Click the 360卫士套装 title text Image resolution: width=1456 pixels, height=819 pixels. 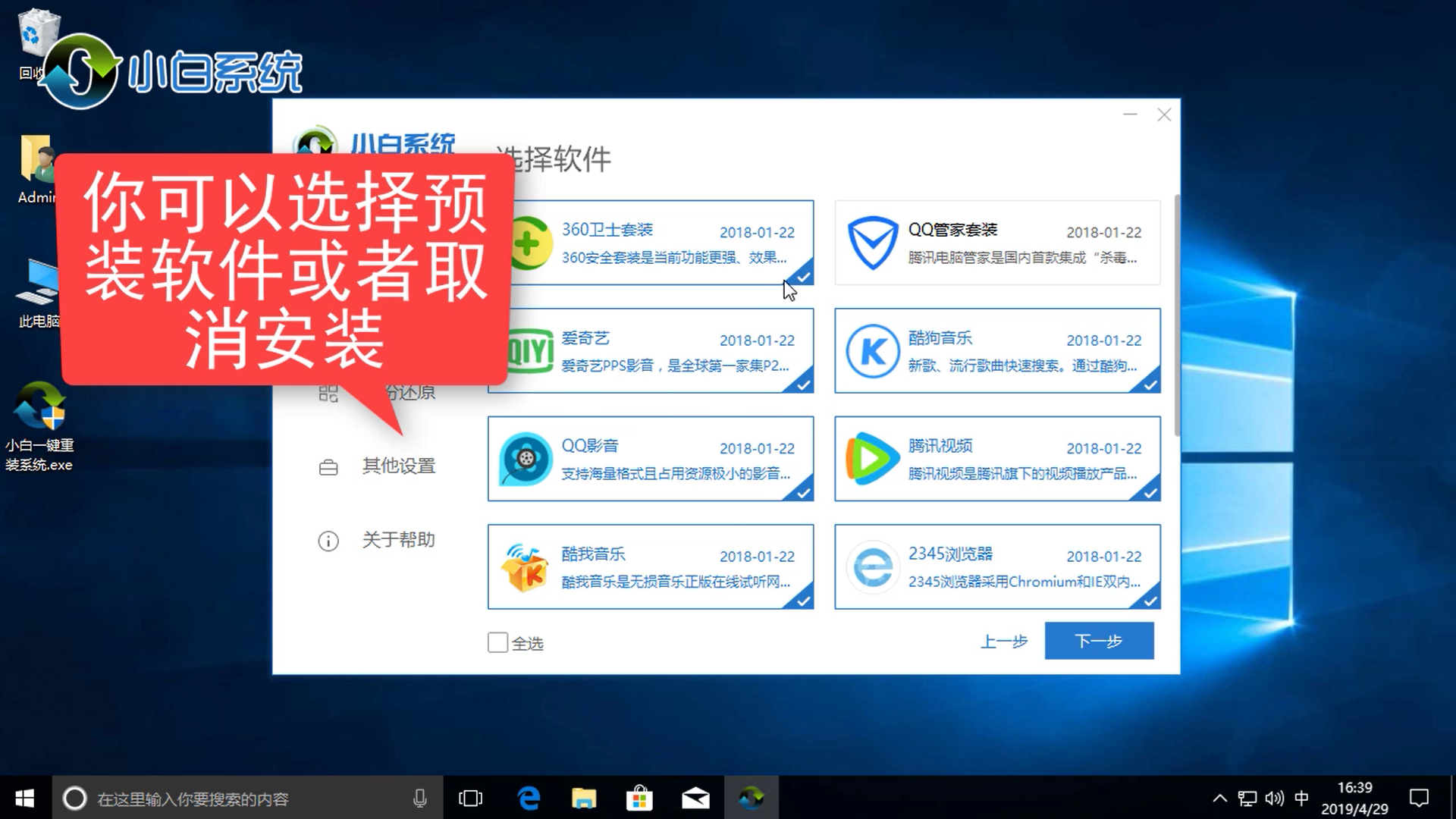click(x=607, y=230)
